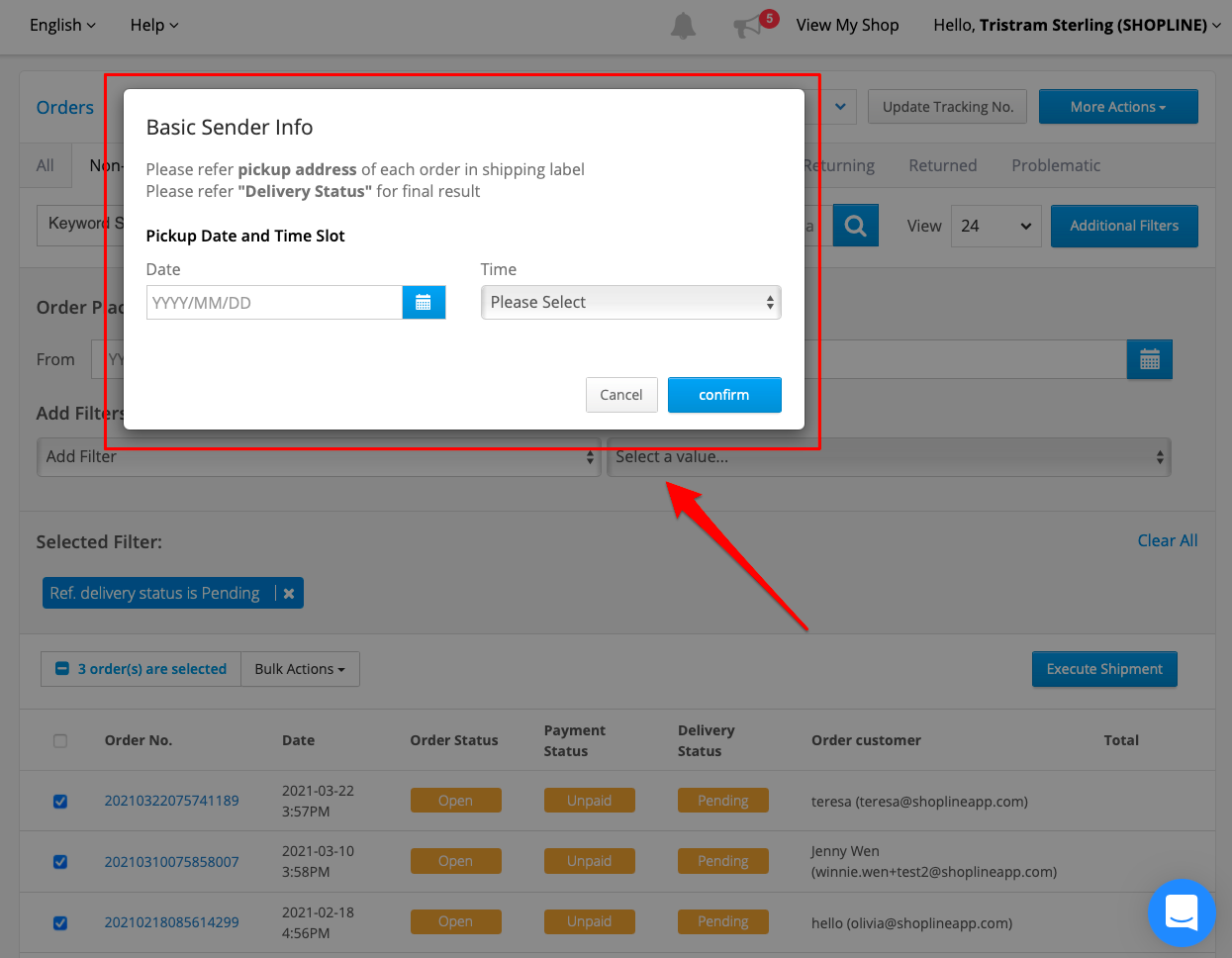Viewport: 1232px width, 958px height.
Task: Click the Total column header
Action: 1121,740
